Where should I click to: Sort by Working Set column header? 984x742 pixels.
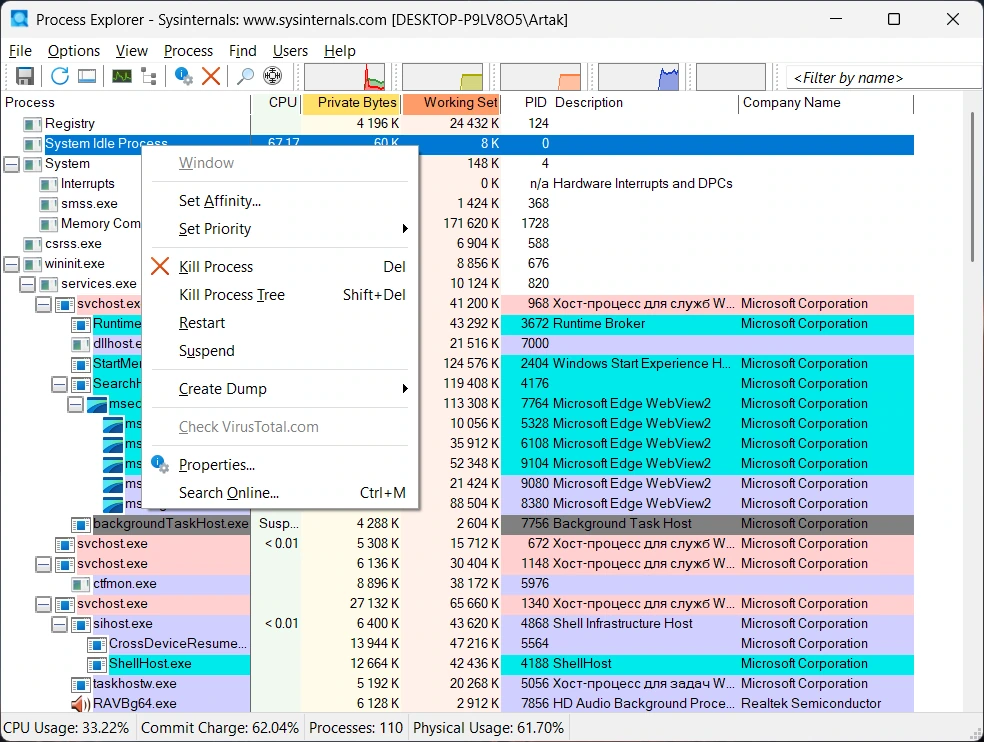pyautogui.click(x=451, y=103)
